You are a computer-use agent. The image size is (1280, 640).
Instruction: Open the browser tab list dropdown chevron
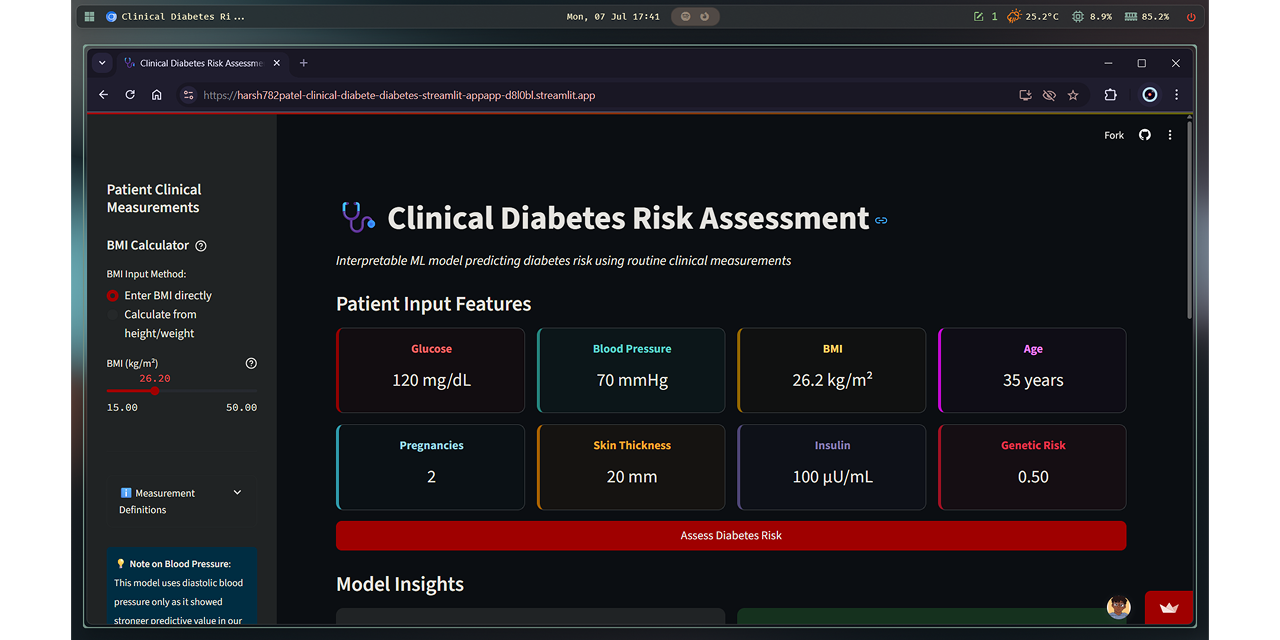[102, 62]
